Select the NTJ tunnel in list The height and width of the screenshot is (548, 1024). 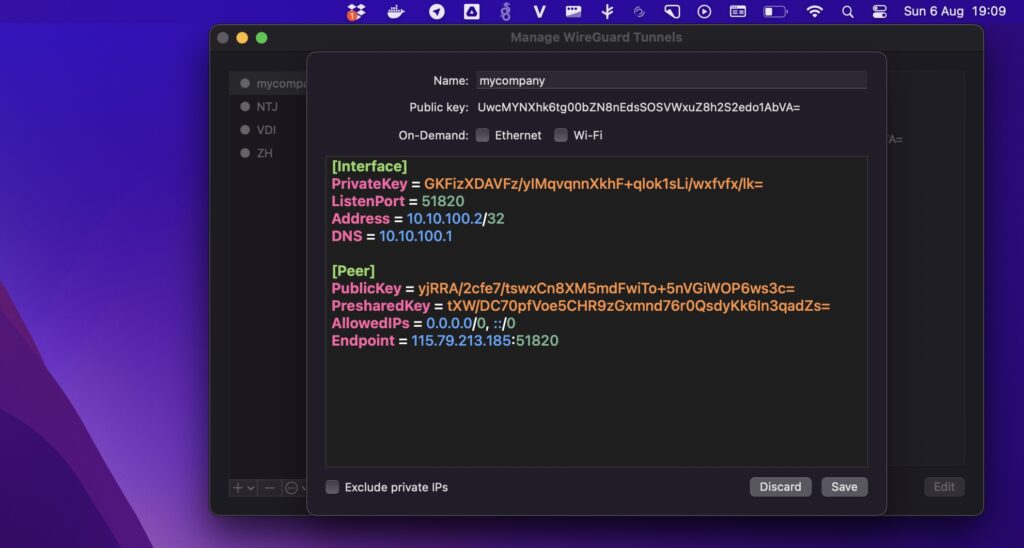[267, 106]
